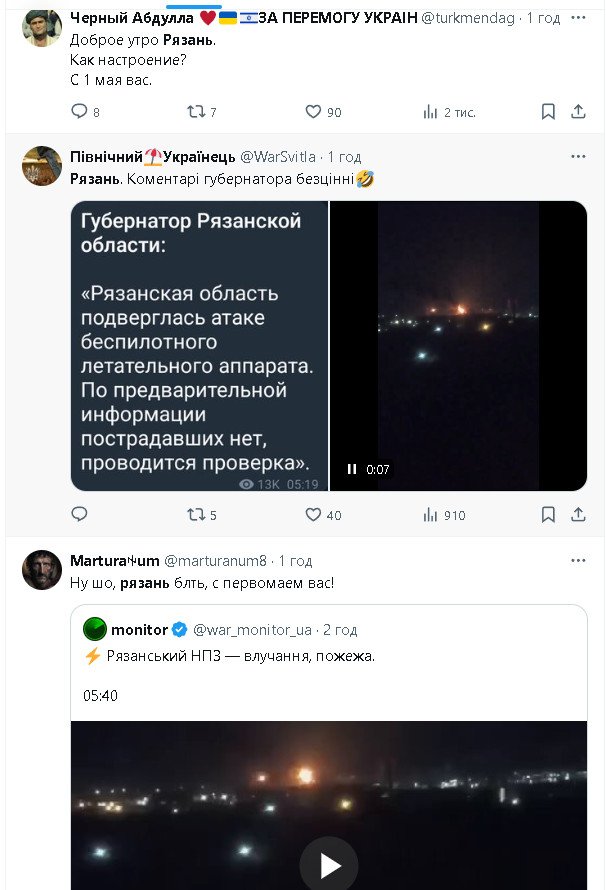This screenshot has height=890, width=606.
Task: Pause the video at 0:07
Action: [x=352, y=469]
